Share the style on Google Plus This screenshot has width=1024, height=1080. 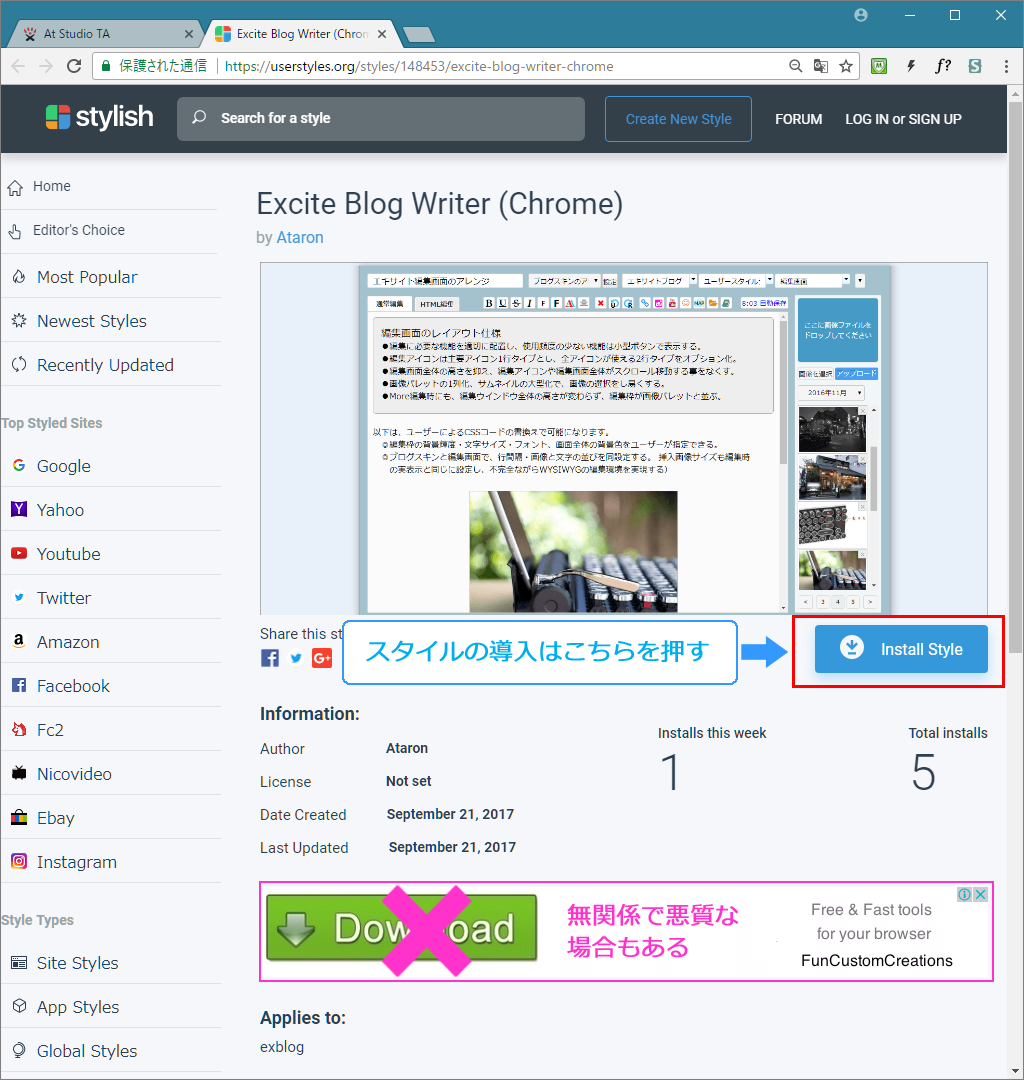[322, 658]
